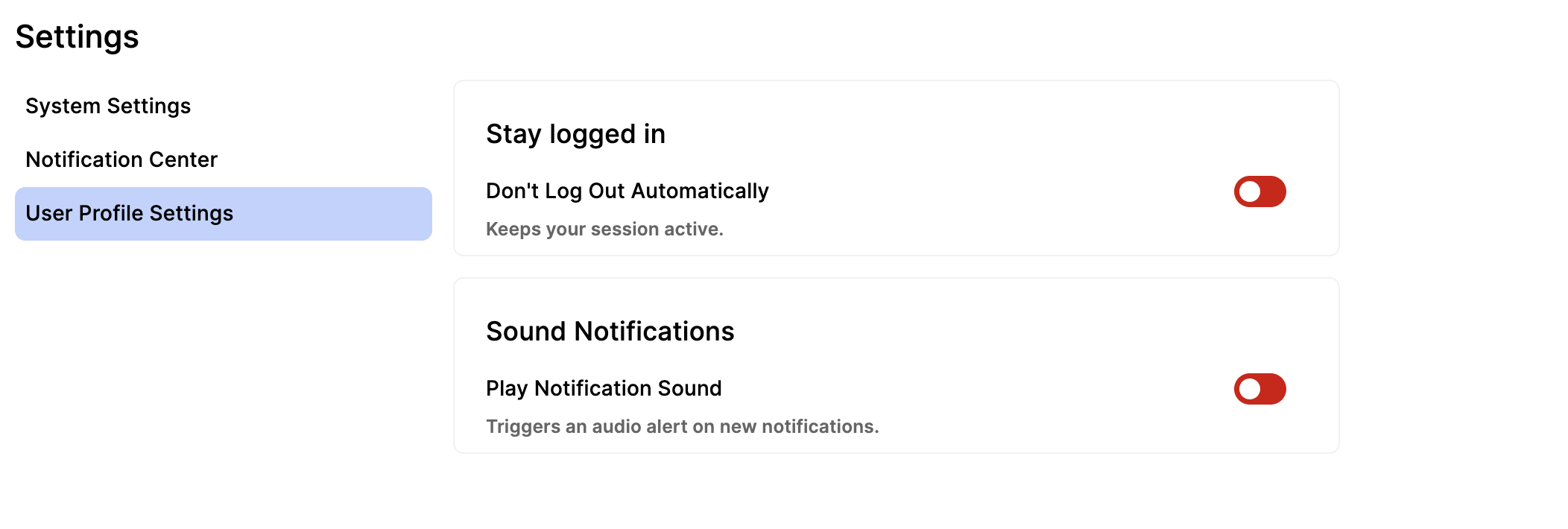This screenshot has width=1568, height=529.
Task: Click the Don't Log Out Automatically label
Action: (627, 191)
